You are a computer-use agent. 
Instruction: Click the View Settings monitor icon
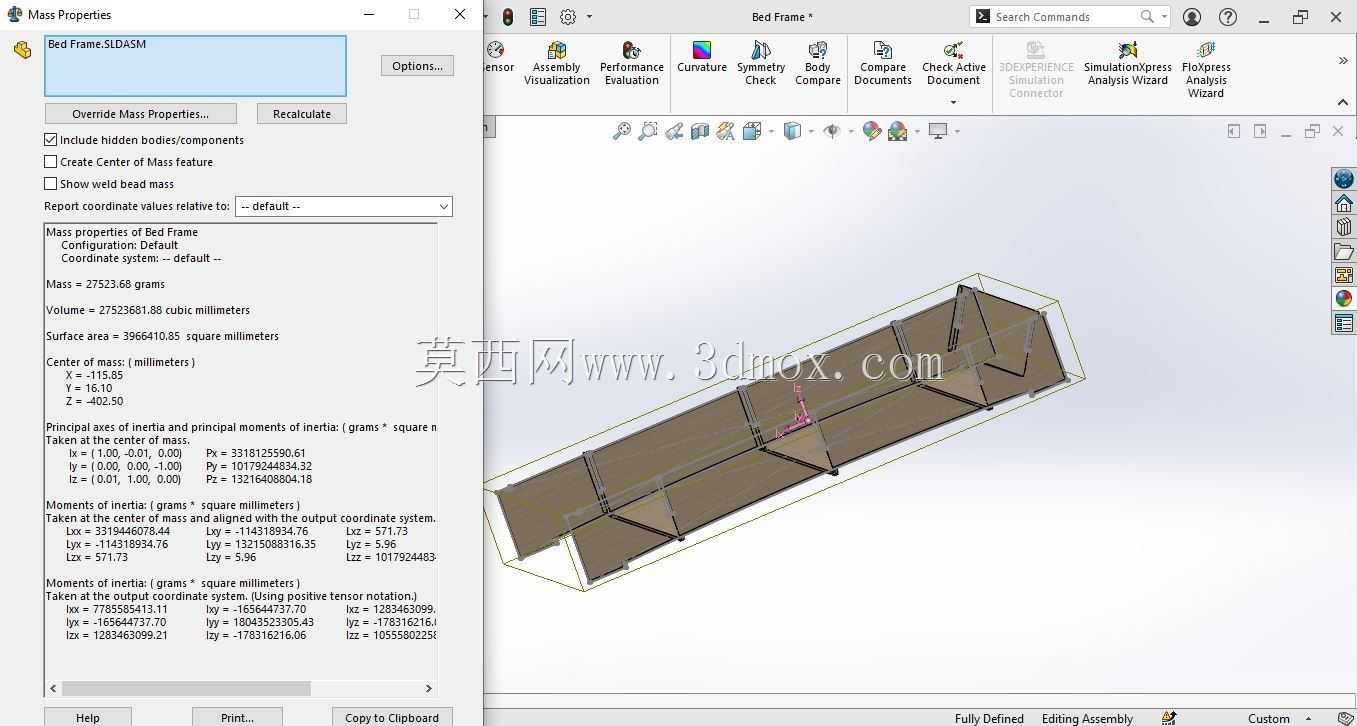click(938, 131)
